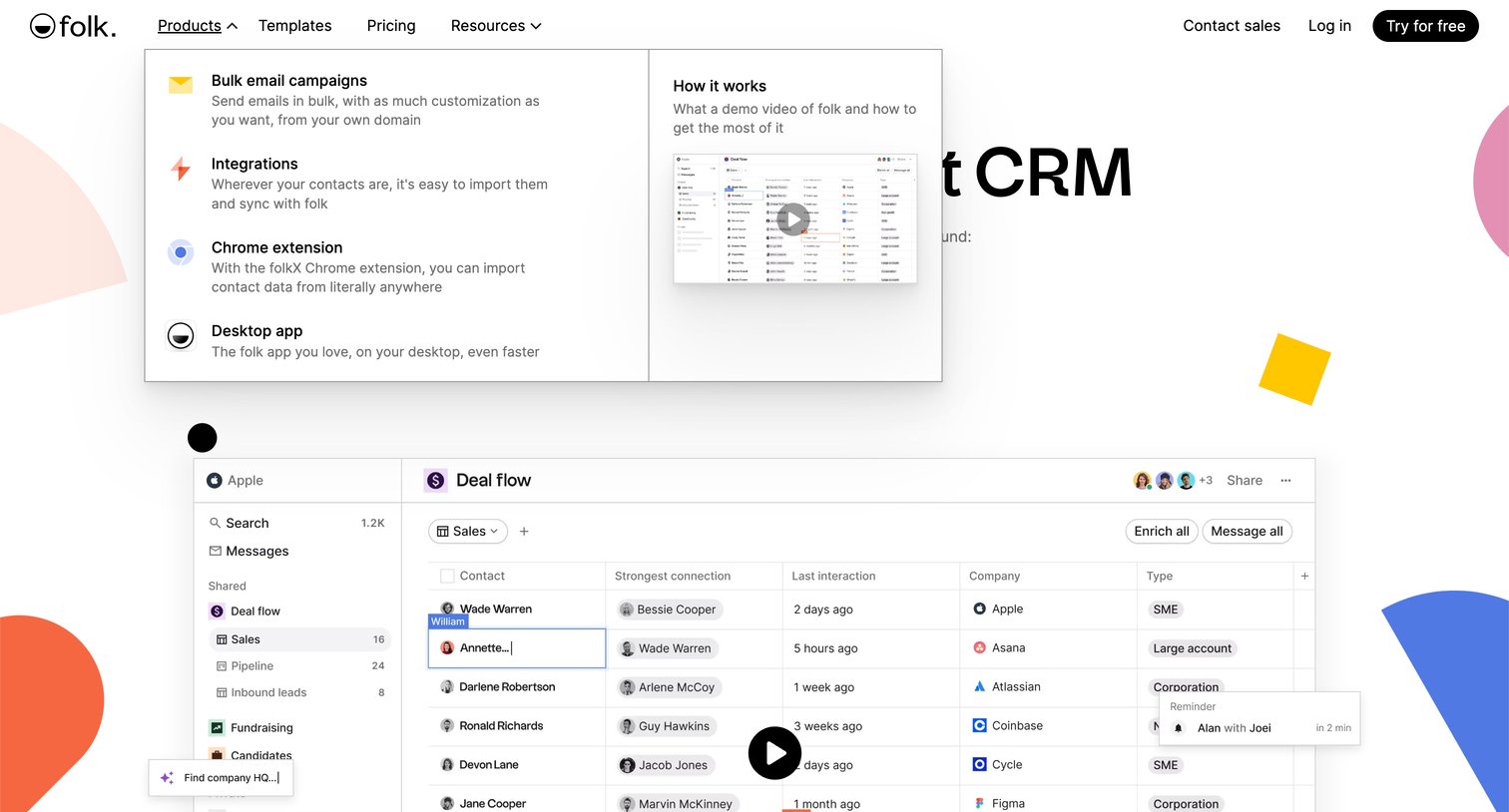1509x812 pixels.
Task: Click Contact sales link
Action: point(1232,26)
